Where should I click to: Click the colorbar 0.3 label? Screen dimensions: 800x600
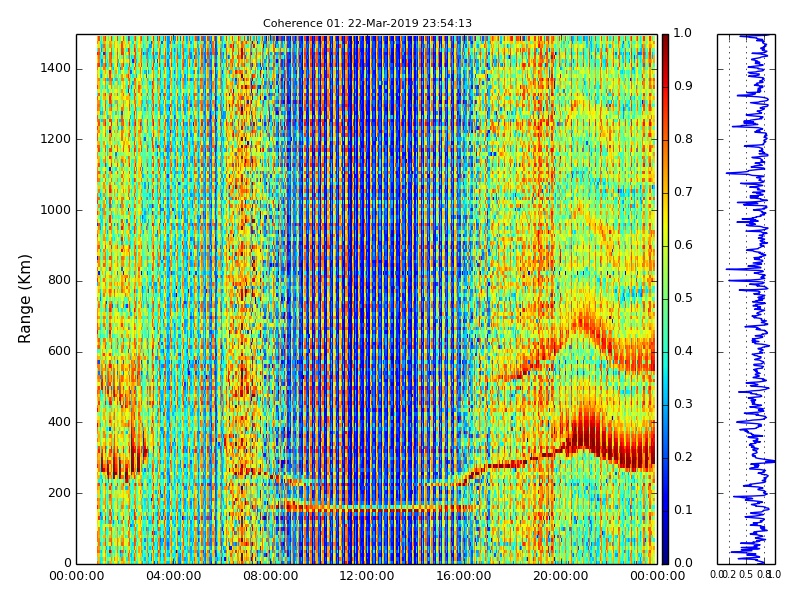pos(683,405)
